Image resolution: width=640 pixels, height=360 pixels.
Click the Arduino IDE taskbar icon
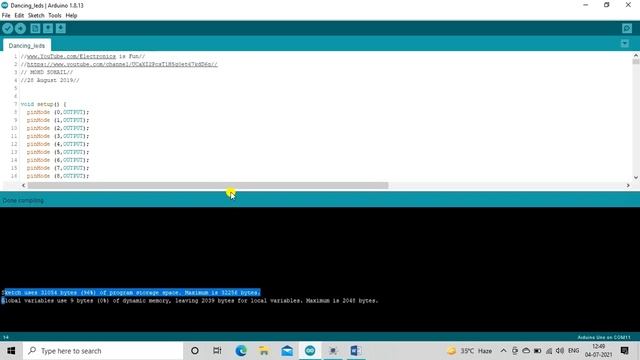tap(310, 351)
